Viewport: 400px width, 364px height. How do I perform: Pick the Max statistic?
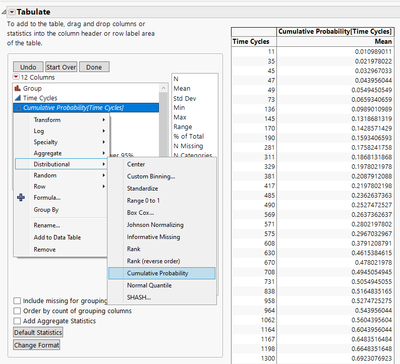click(180, 117)
